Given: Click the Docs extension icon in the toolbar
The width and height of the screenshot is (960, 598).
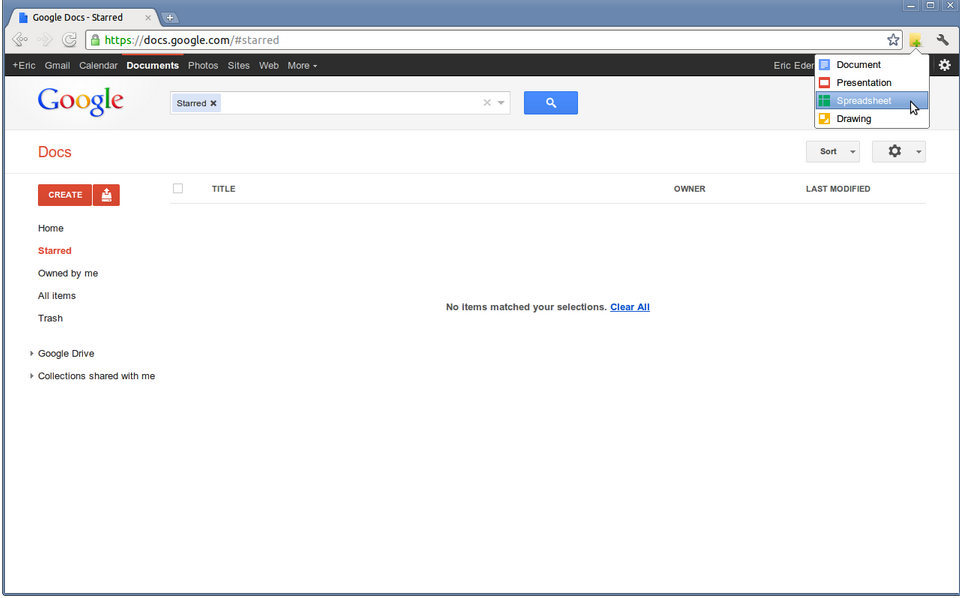Looking at the screenshot, I should [x=915, y=40].
